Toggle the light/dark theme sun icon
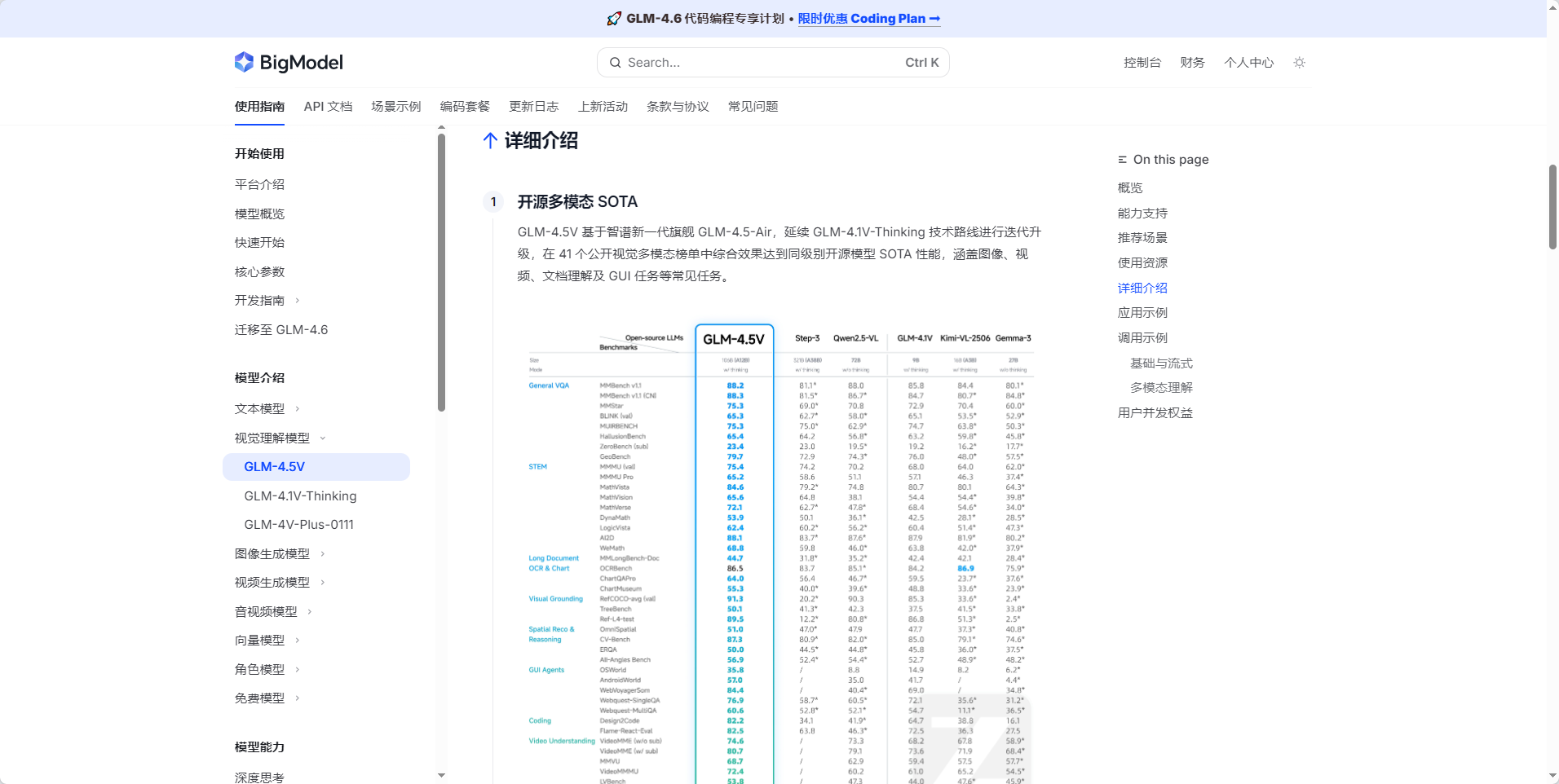 click(x=1300, y=63)
